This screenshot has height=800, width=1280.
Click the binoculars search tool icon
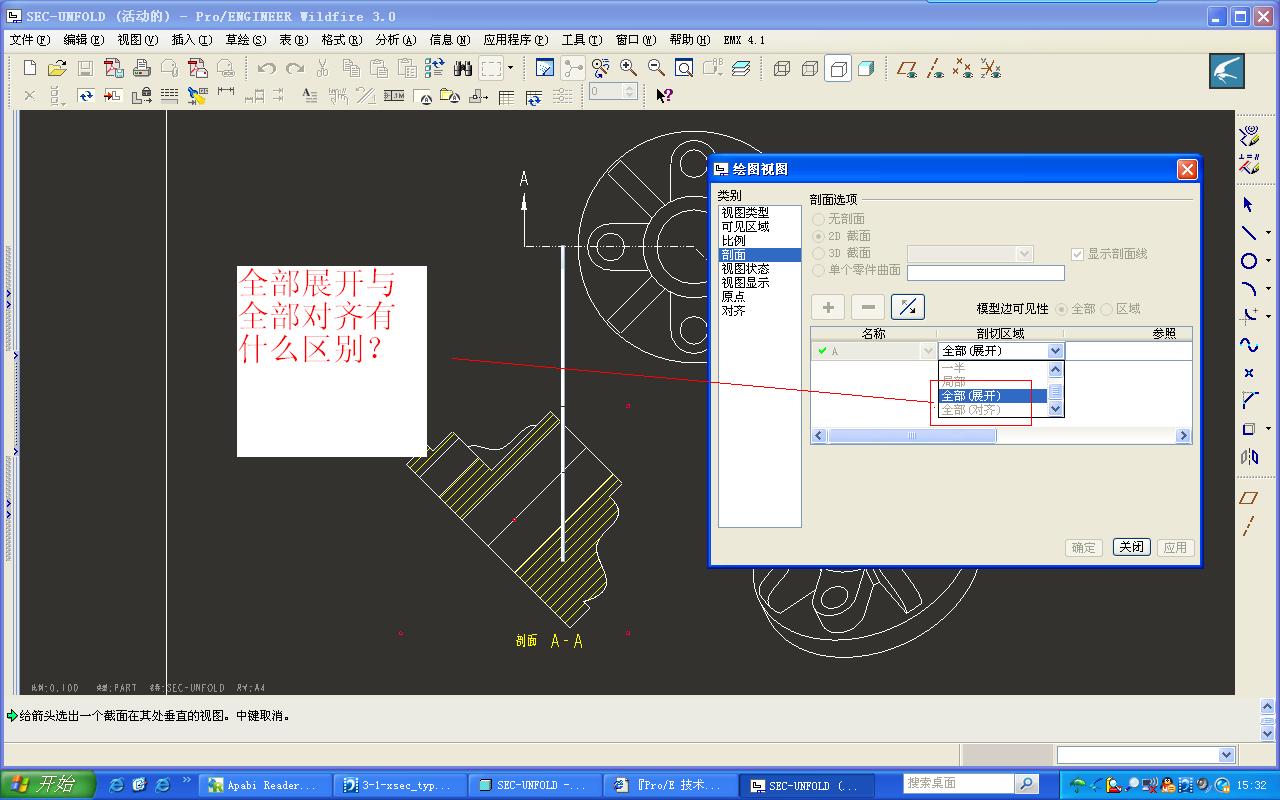[462, 68]
